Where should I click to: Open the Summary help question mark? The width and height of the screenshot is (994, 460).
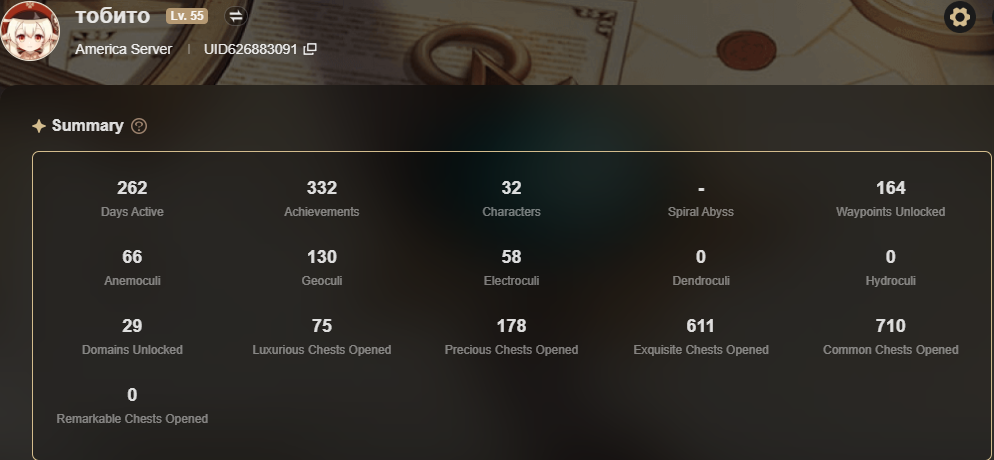[x=139, y=126]
